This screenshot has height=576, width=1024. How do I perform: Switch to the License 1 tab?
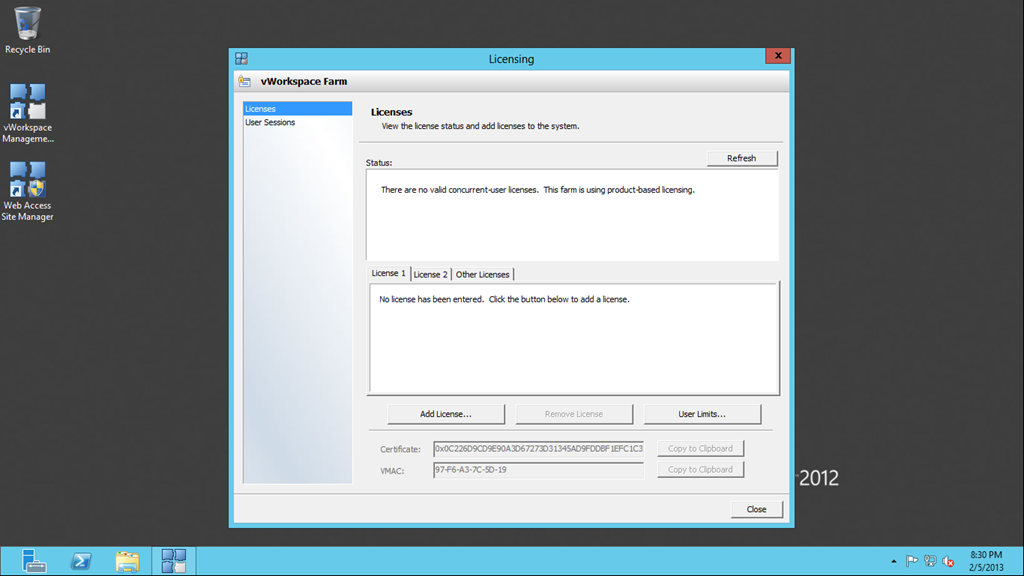[389, 274]
